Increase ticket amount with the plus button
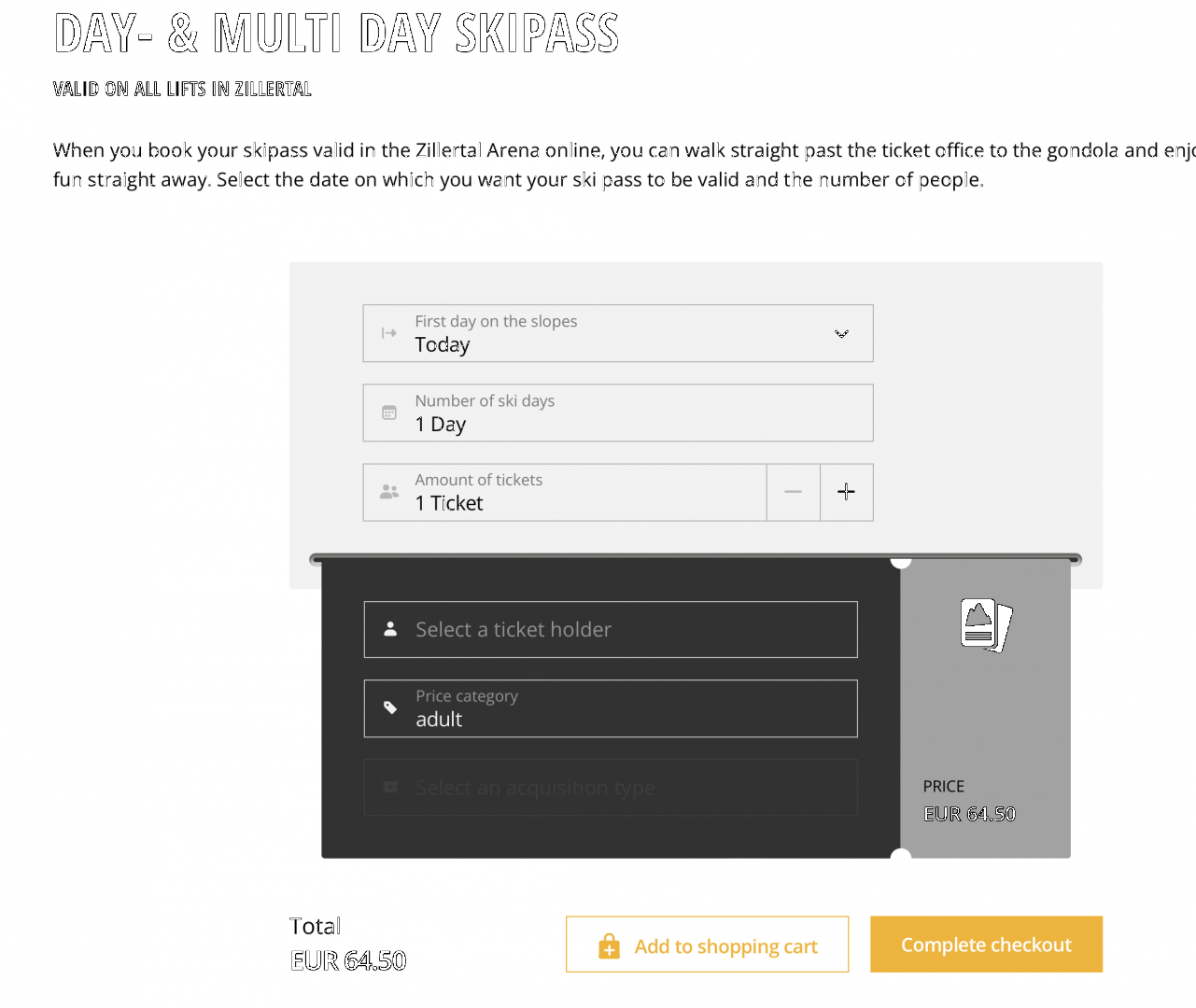 pos(847,492)
